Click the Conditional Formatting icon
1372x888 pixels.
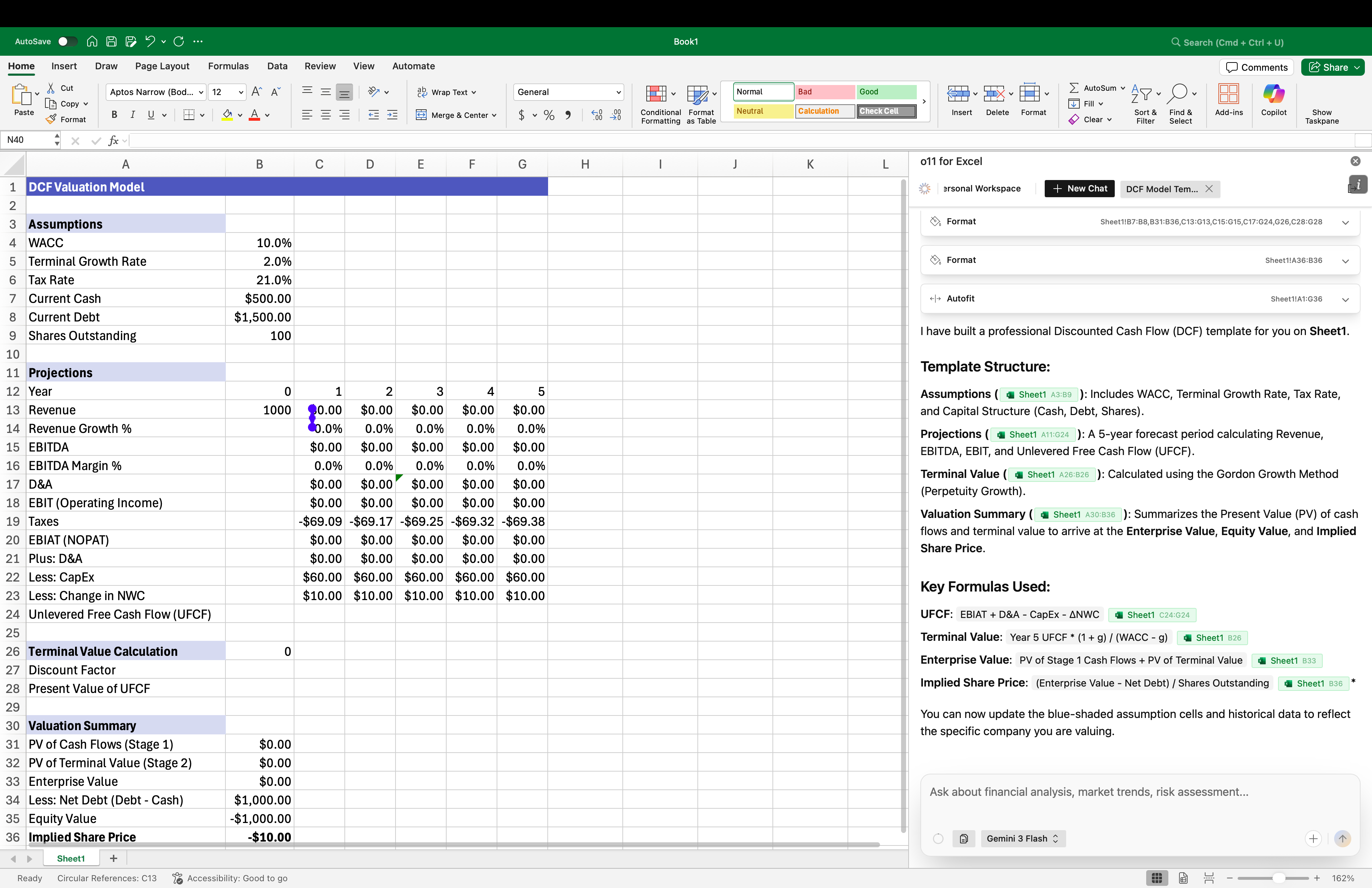(656, 94)
